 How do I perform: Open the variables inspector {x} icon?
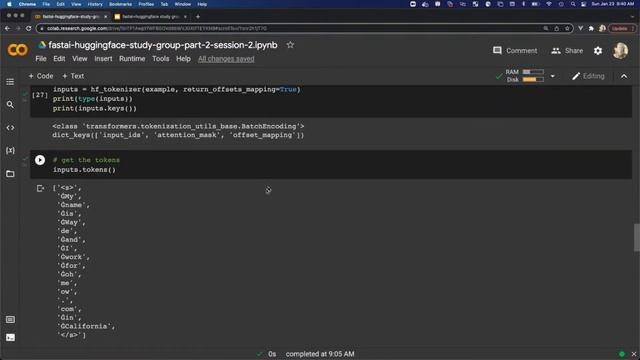(x=10, y=151)
